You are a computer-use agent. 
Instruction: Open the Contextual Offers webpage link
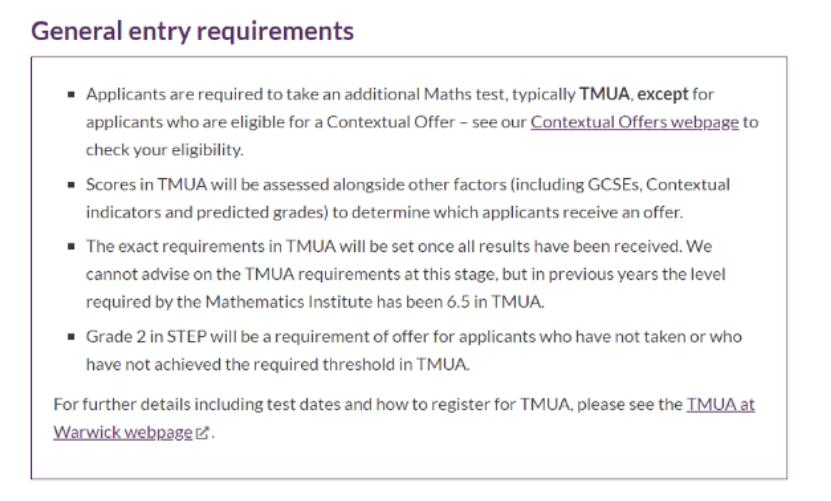coord(634,122)
